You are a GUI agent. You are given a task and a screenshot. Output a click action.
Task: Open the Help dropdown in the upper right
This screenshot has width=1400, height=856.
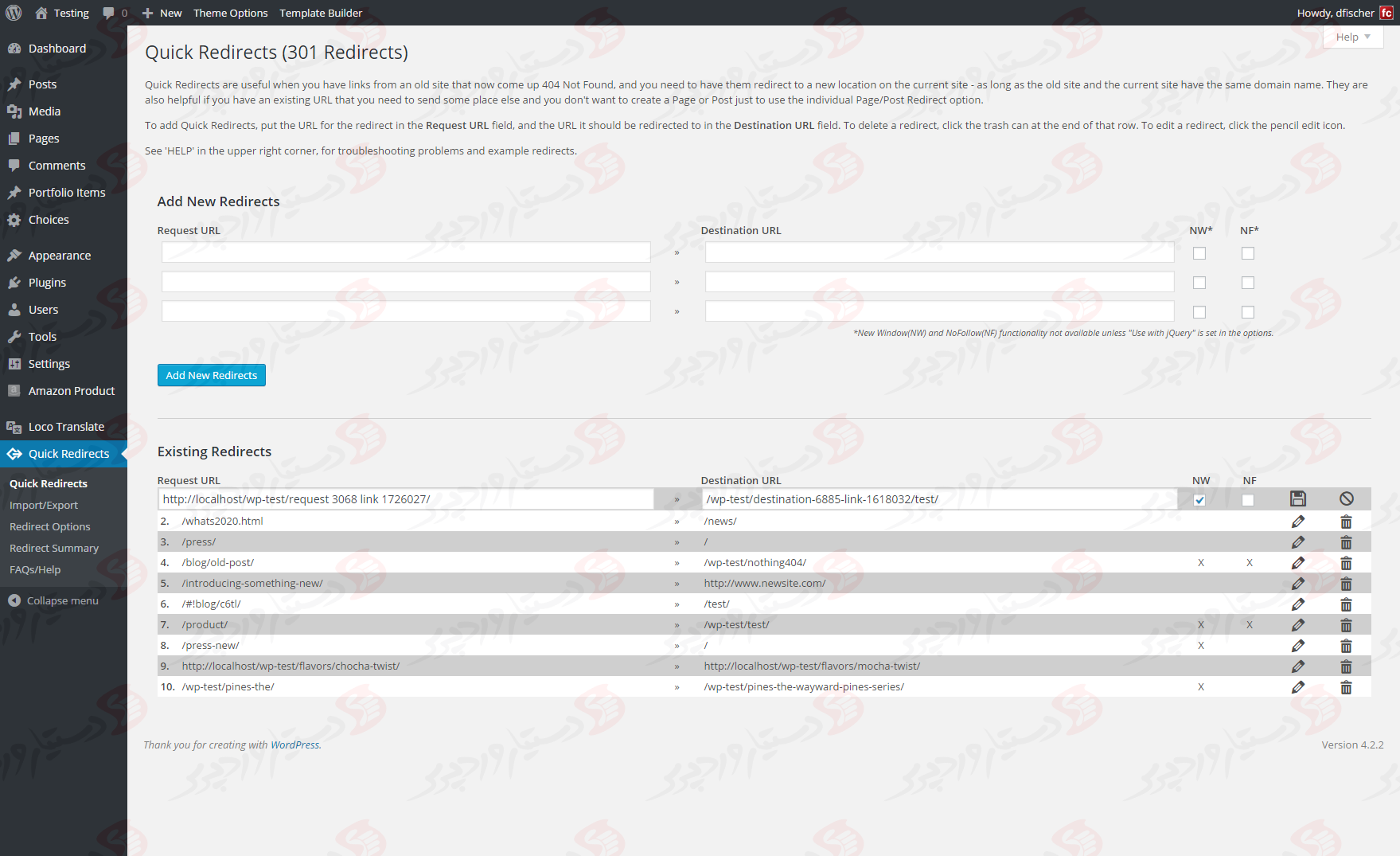click(x=1351, y=37)
